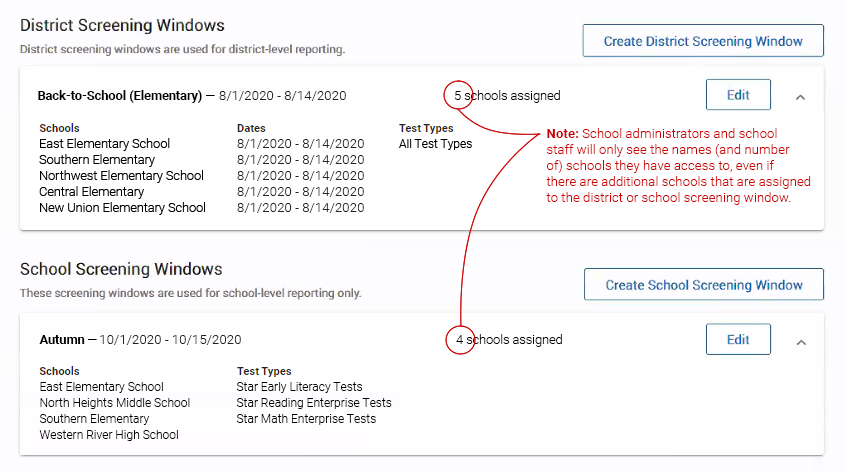Click Create School Screening Window button
This screenshot has height=472, width=846.
coord(704,284)
